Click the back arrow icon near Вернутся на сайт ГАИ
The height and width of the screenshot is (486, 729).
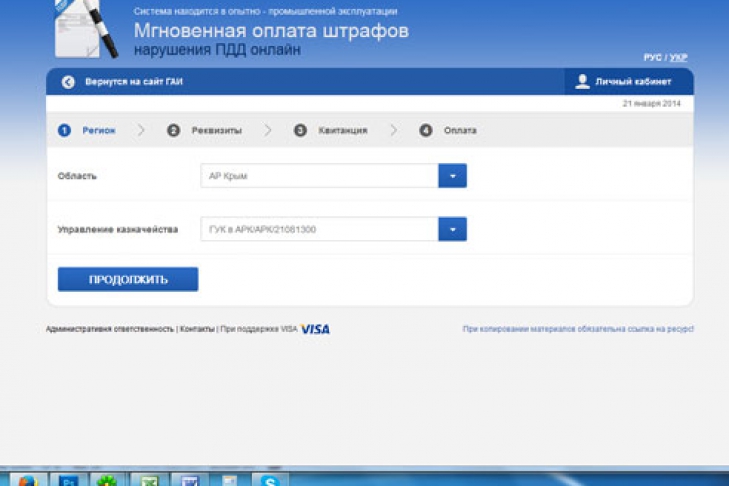68,82
